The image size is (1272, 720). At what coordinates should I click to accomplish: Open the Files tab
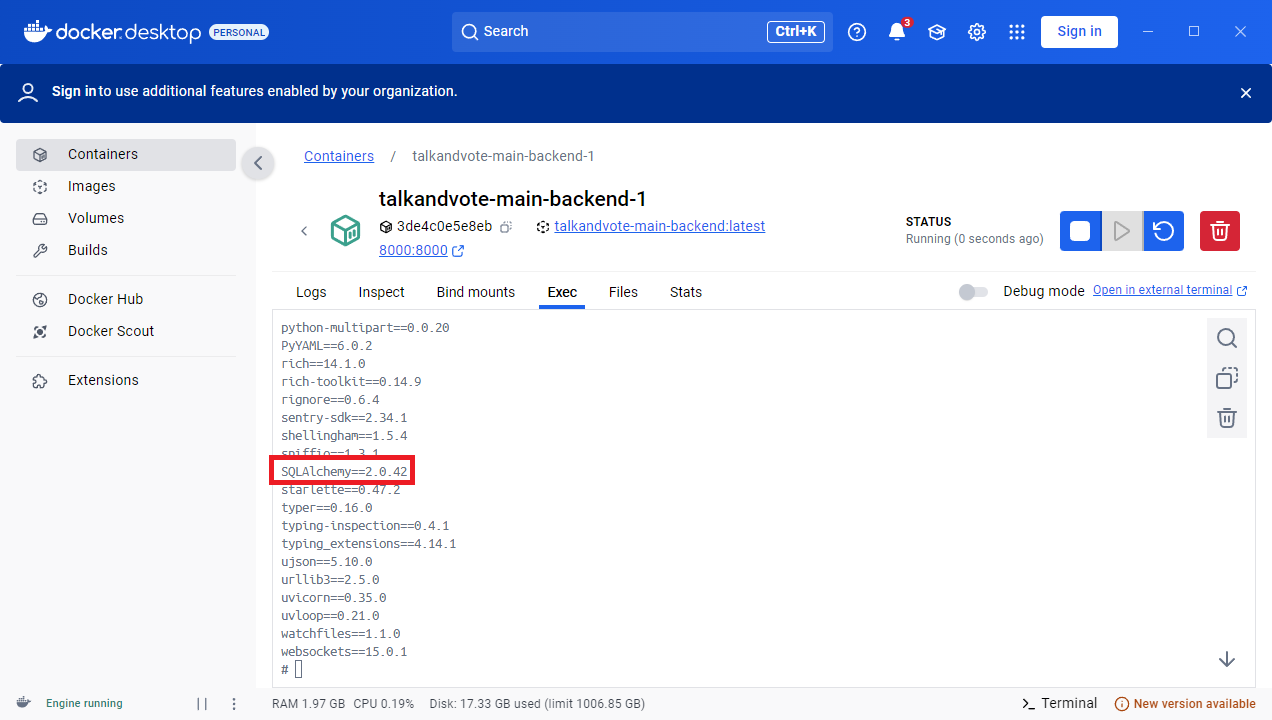[623, 292]
